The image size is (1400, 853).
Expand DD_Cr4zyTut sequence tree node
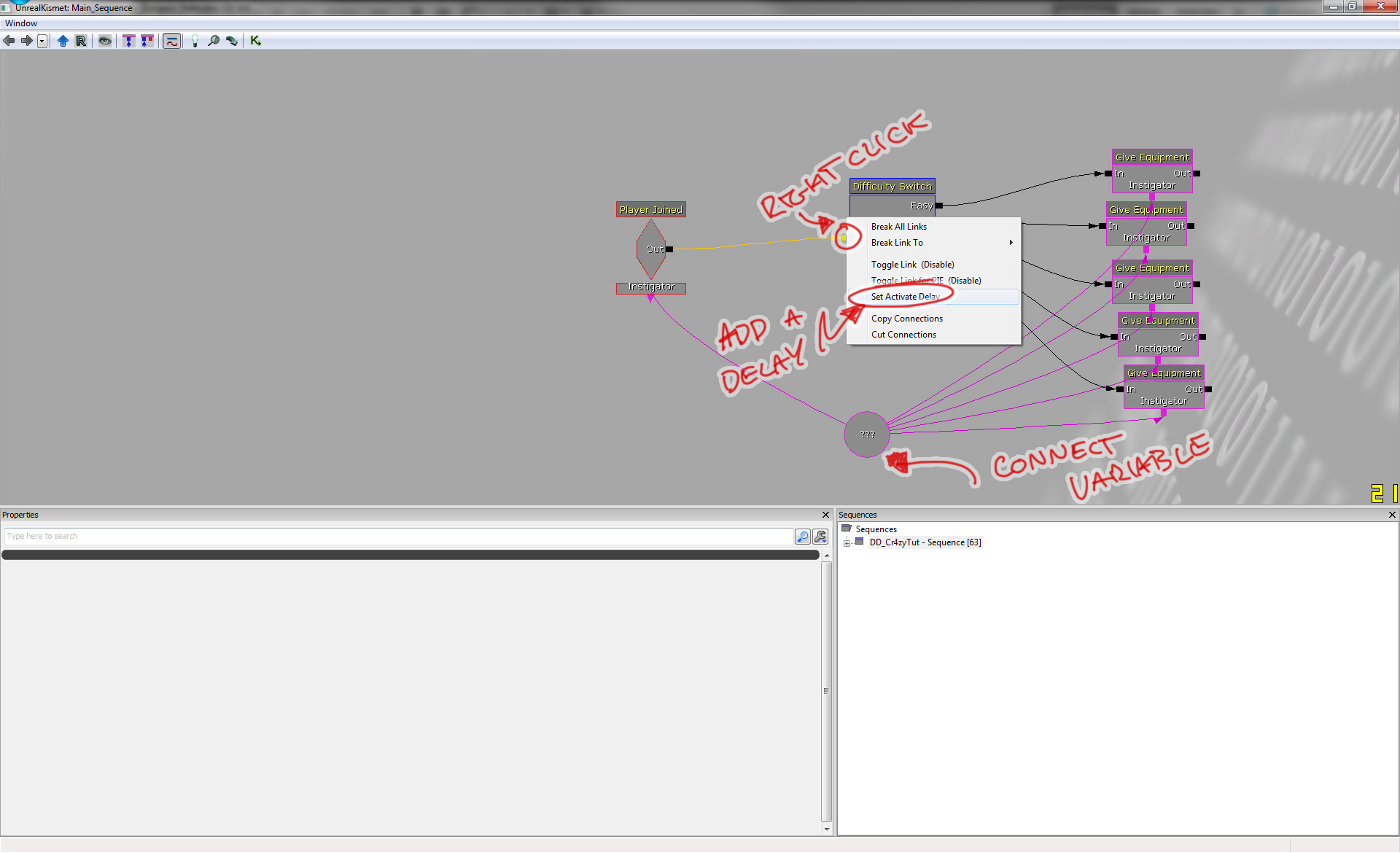tap(847, 543)
